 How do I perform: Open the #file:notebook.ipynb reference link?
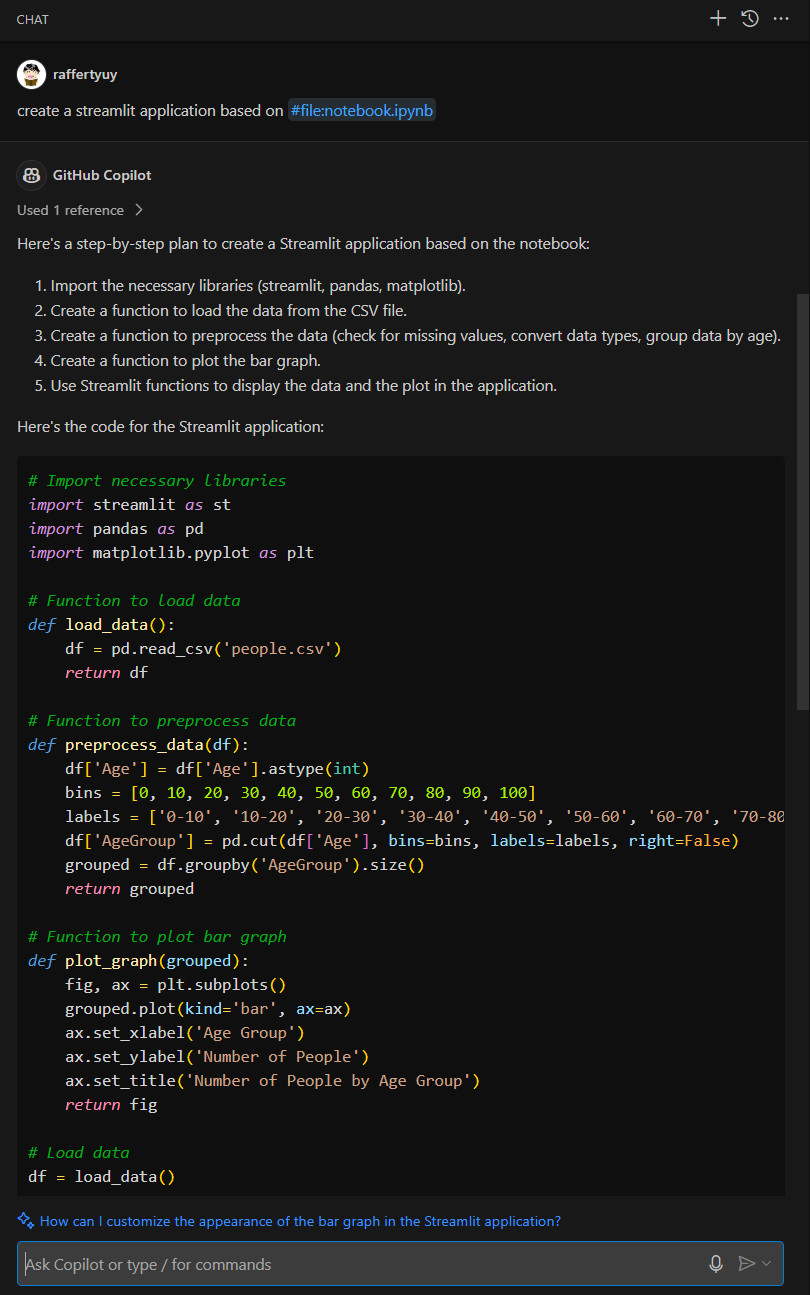(x=362, y=110)
